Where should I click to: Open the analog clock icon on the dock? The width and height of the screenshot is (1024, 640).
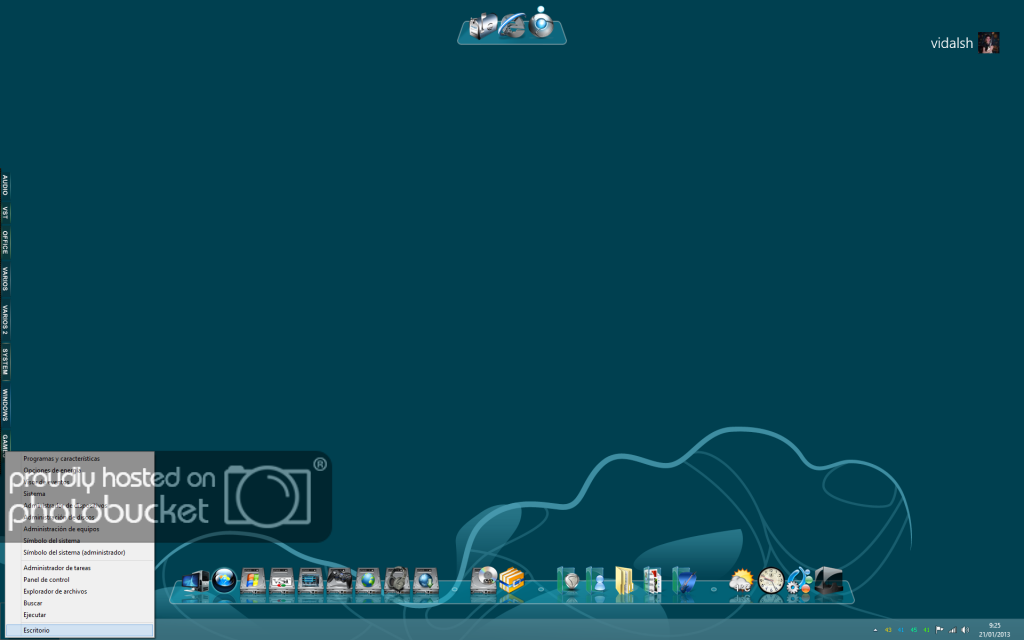[x=771, y=580]
